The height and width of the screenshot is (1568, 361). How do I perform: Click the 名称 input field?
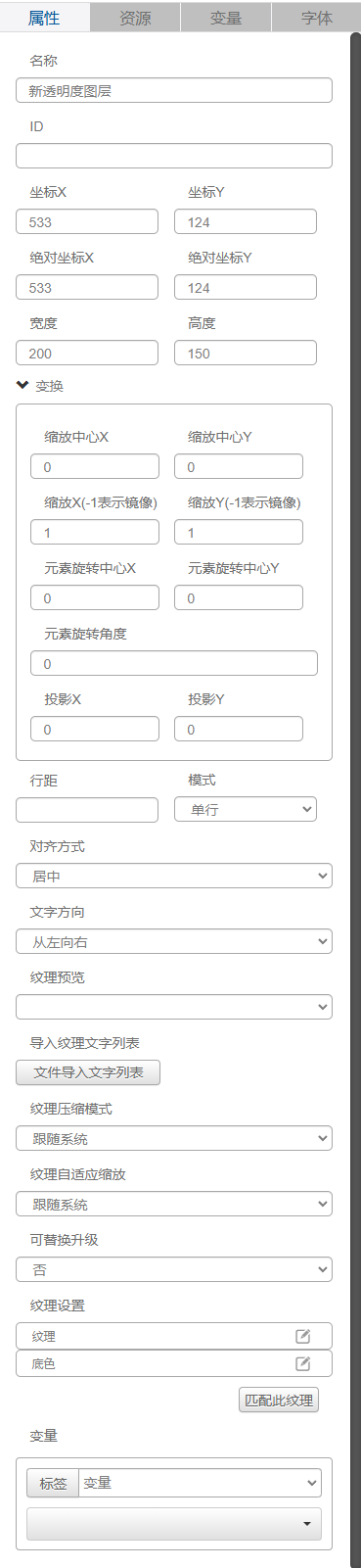click(x=174, y=90)
